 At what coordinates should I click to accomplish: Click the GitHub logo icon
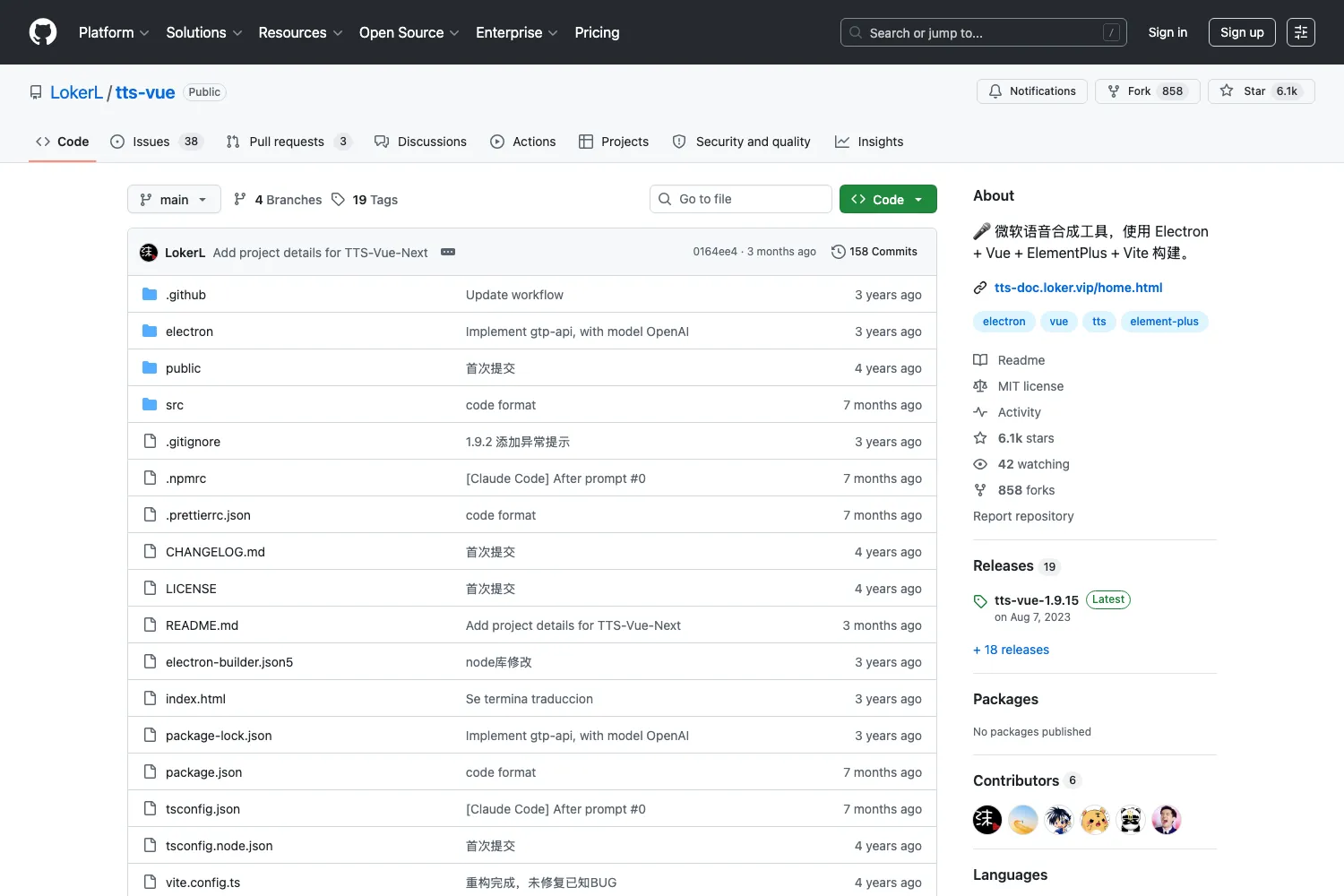click(x=43, y=32)
